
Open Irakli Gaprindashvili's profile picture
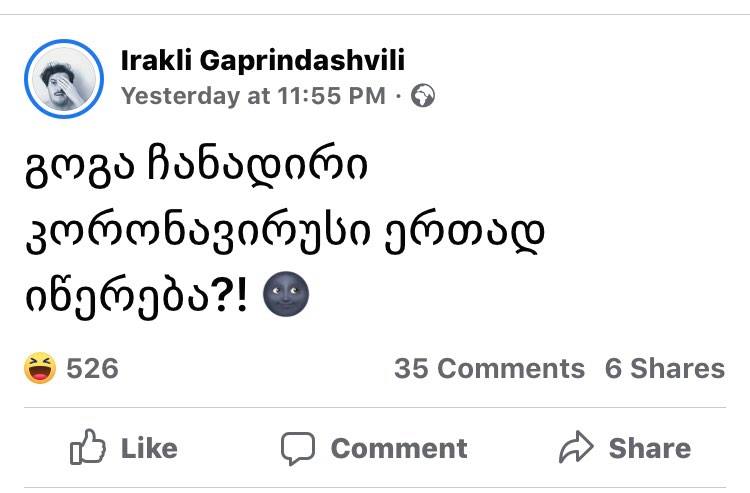[x=64, y=79]
